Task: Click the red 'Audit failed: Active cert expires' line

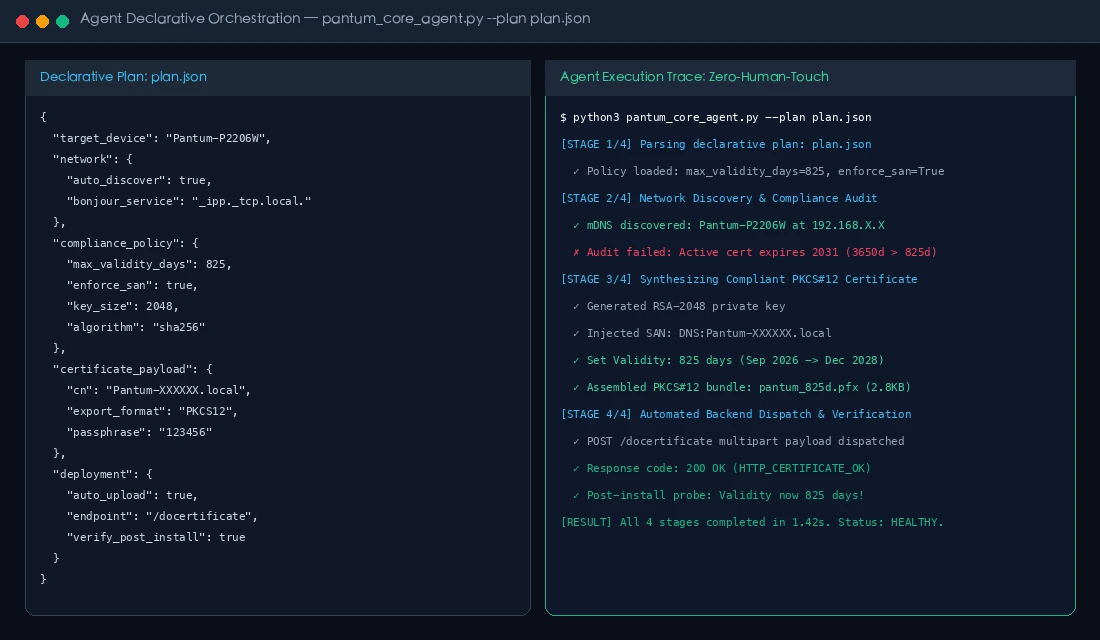Action: [755, 253]
